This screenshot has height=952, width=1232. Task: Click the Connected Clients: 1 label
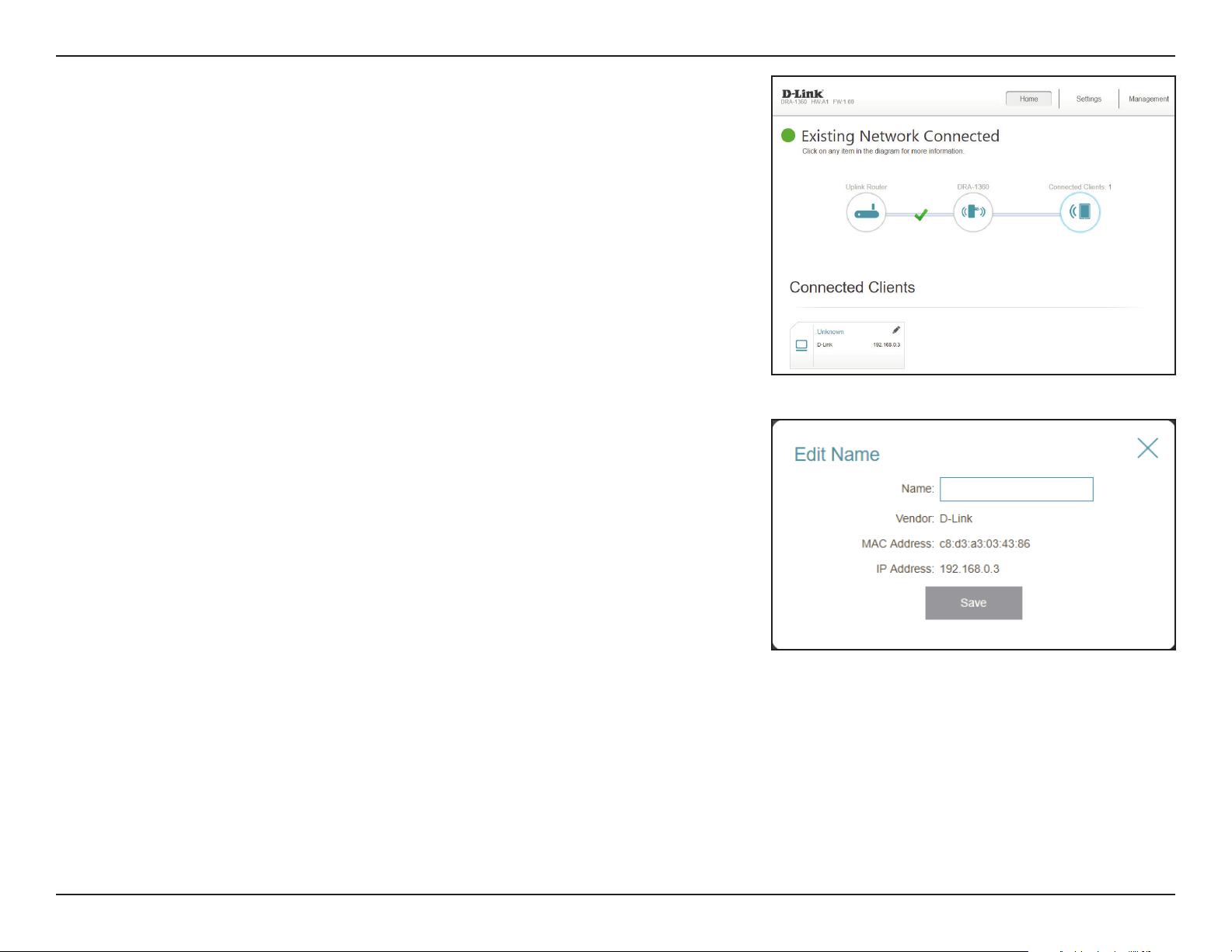pos(1080,187)
